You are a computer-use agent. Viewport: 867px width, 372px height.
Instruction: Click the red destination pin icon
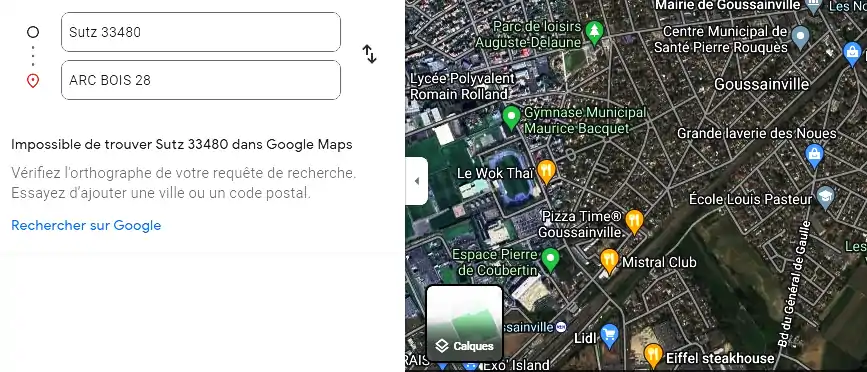33,81
